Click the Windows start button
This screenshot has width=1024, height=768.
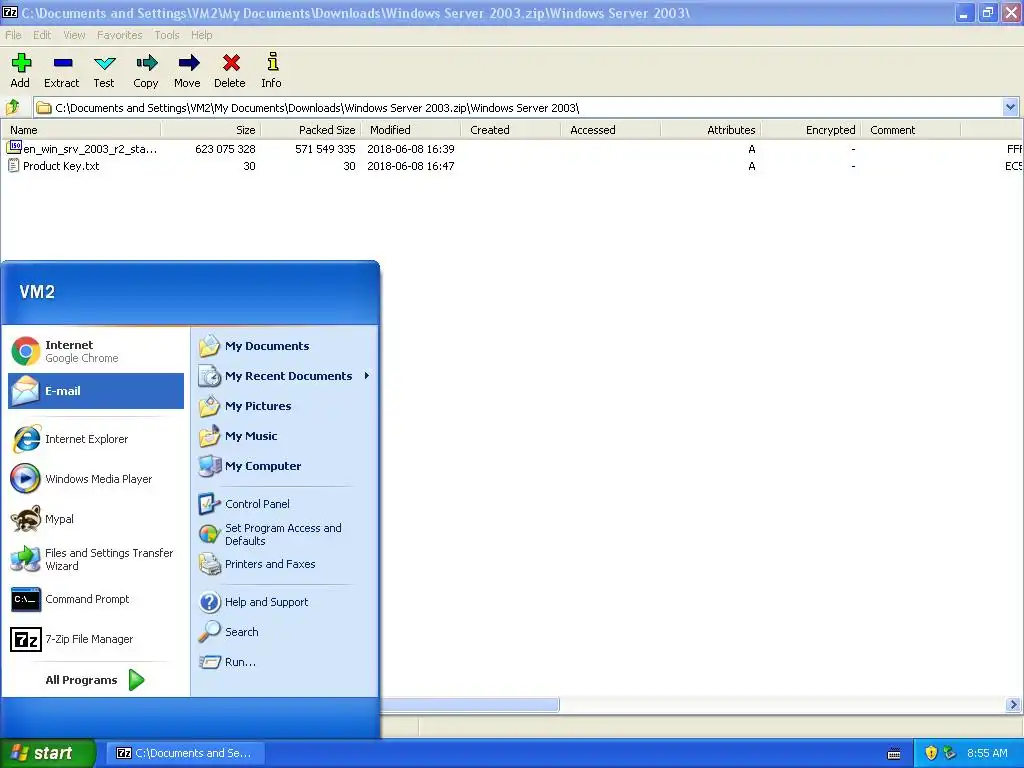pyautogui.click(x=48, y=753)
